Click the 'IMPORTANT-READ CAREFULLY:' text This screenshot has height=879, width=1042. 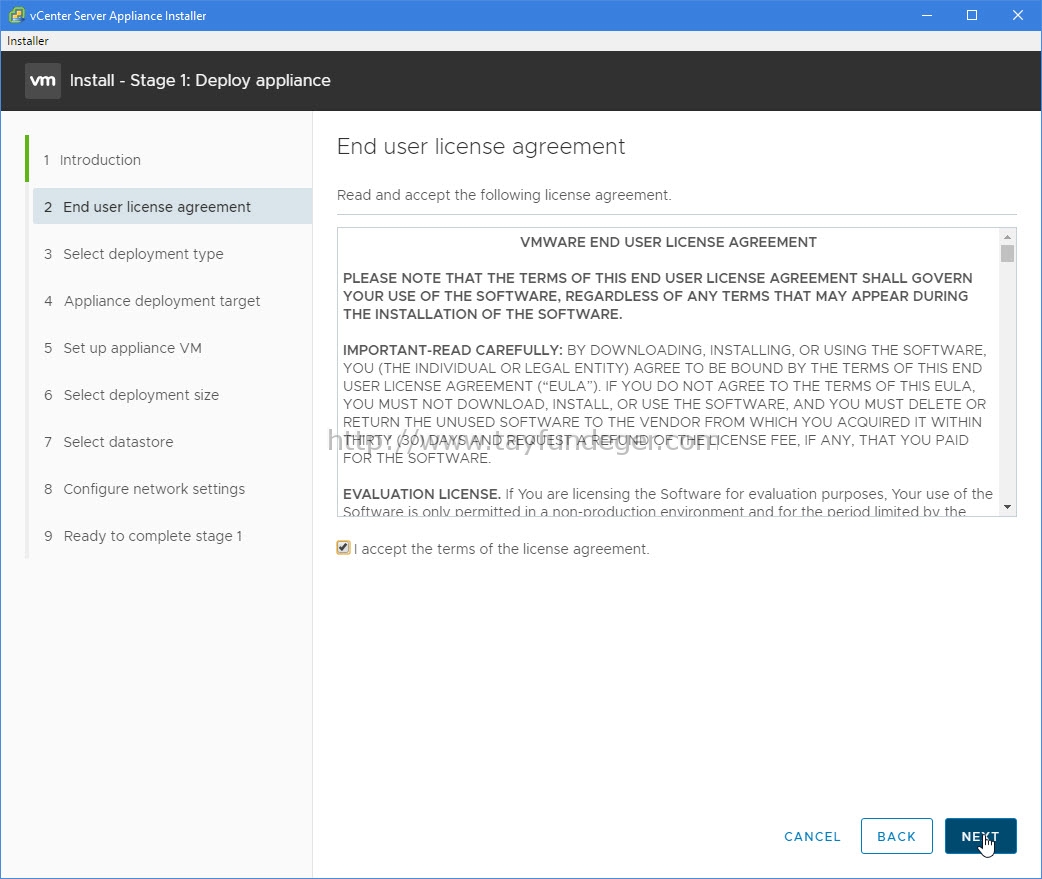tap(453, 350)
